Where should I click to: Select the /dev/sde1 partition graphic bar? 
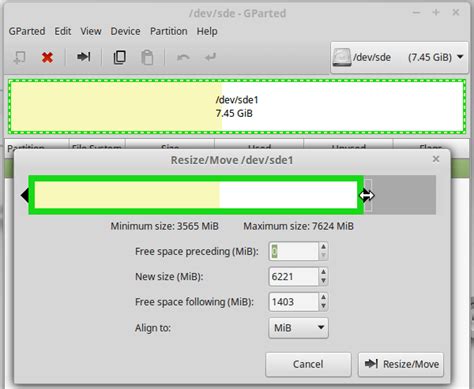[x=237, y=107]
